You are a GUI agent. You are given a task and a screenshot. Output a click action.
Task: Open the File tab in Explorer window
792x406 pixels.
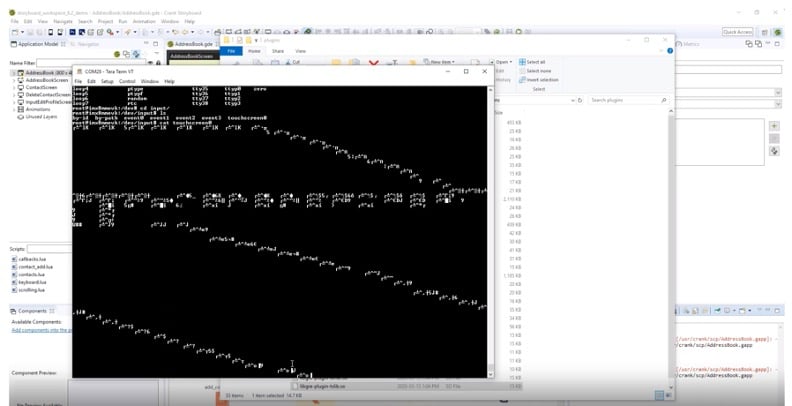click(231, 51)
